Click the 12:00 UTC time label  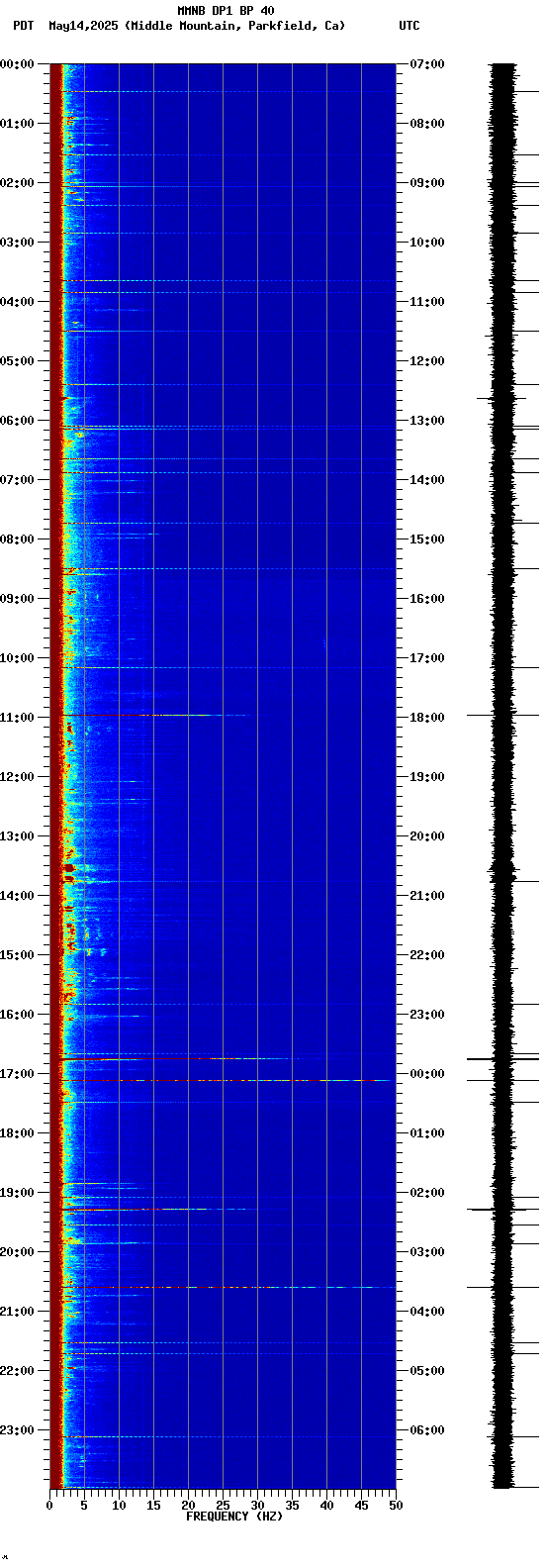tap(427, 361)
